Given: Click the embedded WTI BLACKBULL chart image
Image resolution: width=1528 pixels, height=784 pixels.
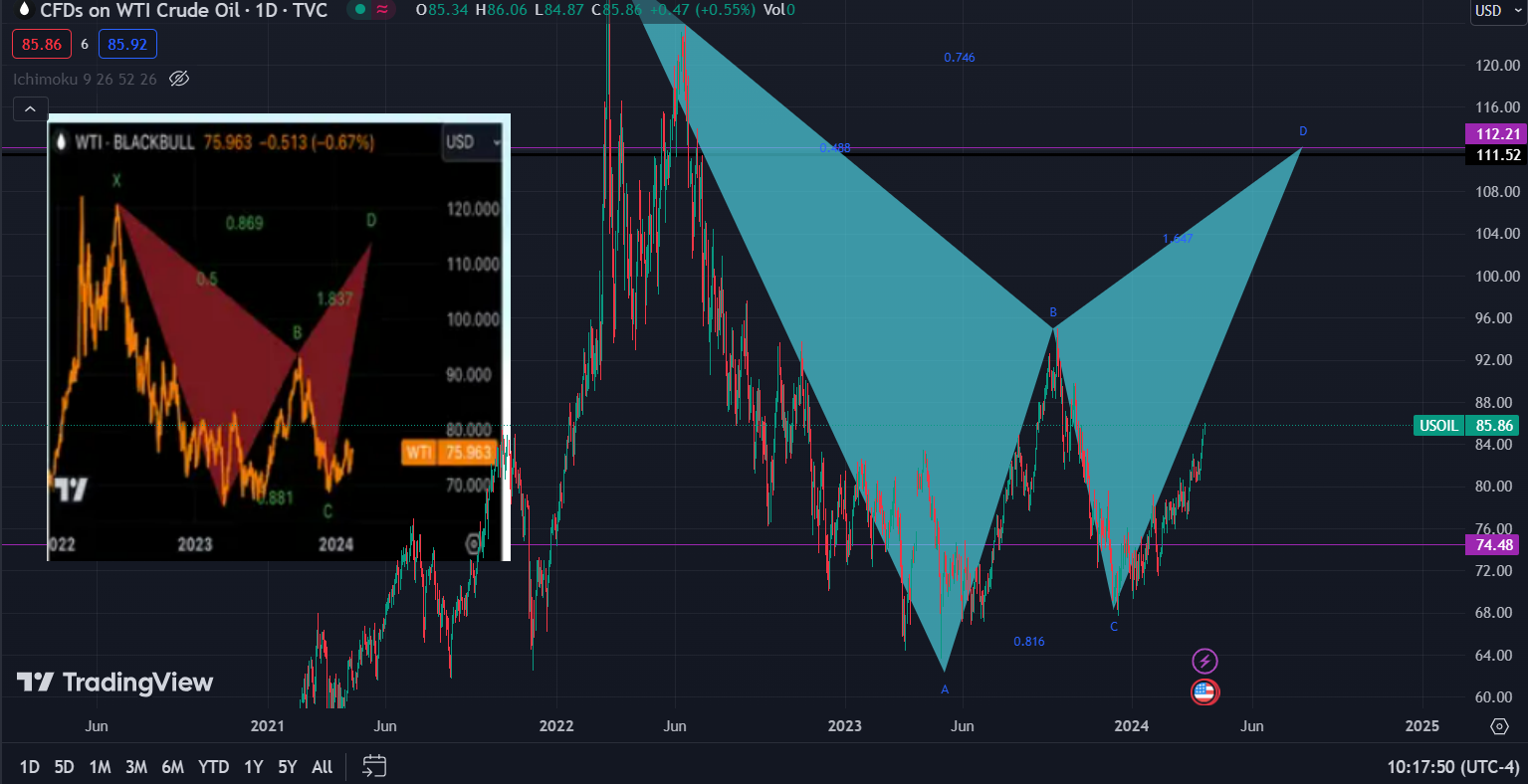Looking at the screenshot, I should pyautogui.click(x=279, y=338).
